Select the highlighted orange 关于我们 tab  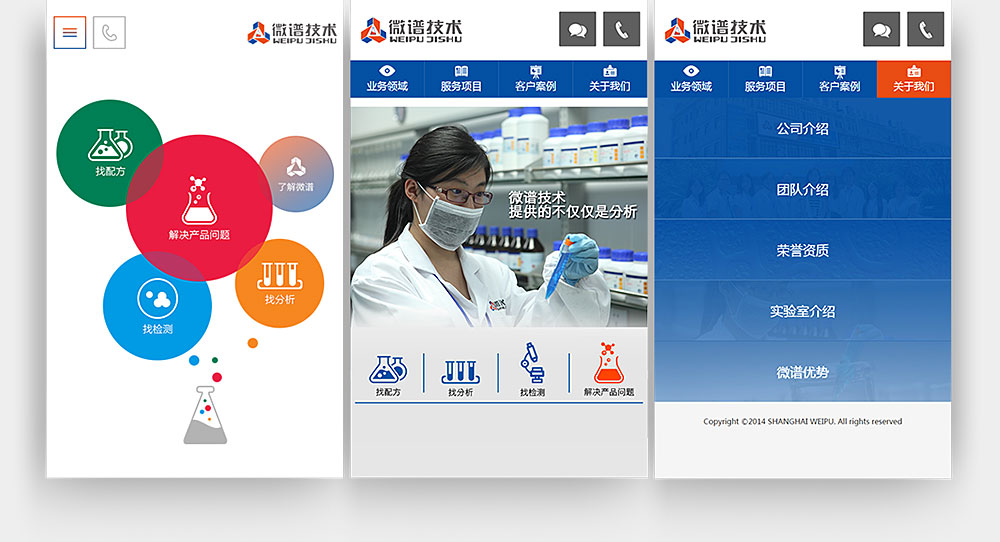coord(913,79)
